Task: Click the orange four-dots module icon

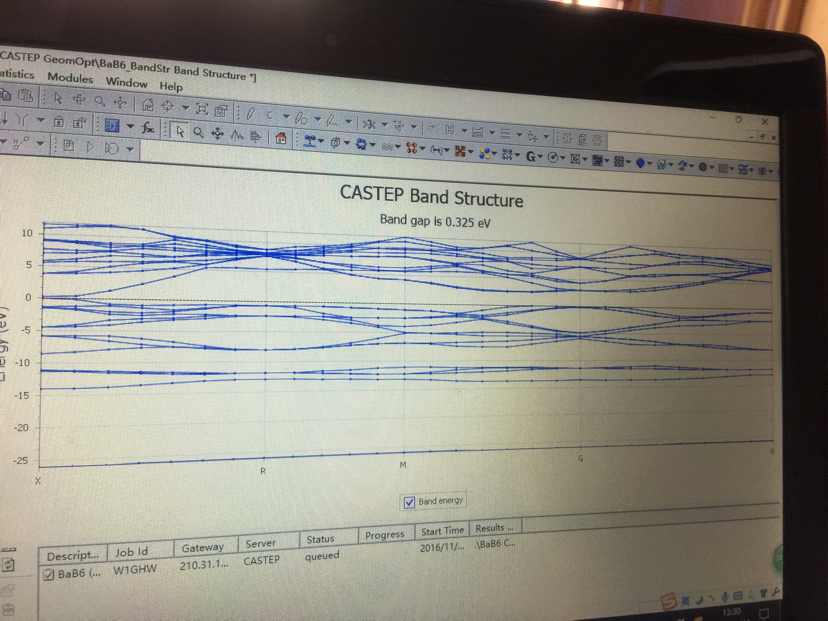Action: click(411, 148)
